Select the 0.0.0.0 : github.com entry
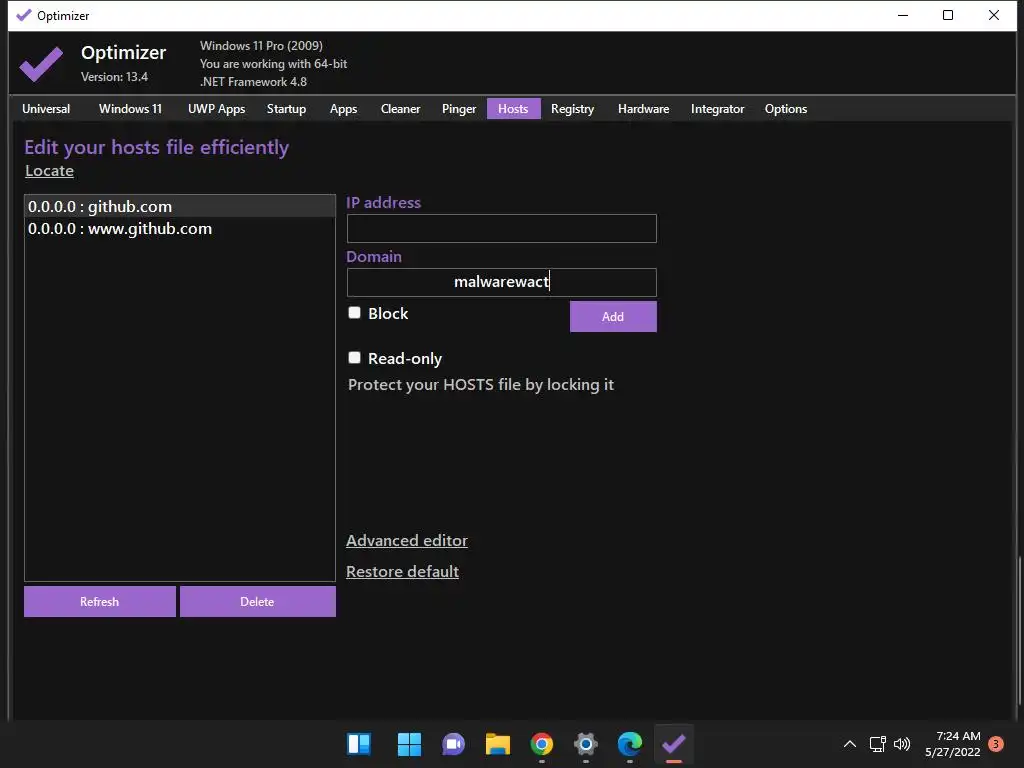This screenshot has height=768, width=1024. [x=180, y=206]
